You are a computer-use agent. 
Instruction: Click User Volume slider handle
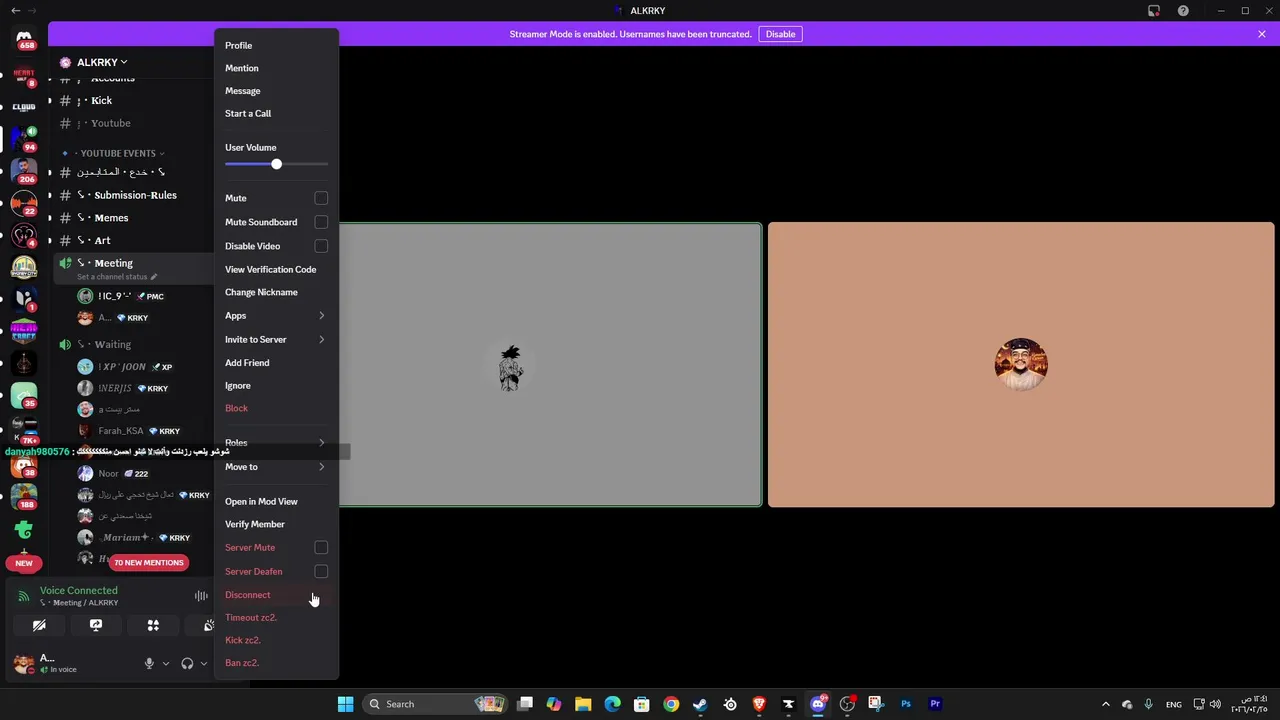(x=276, y=164)
